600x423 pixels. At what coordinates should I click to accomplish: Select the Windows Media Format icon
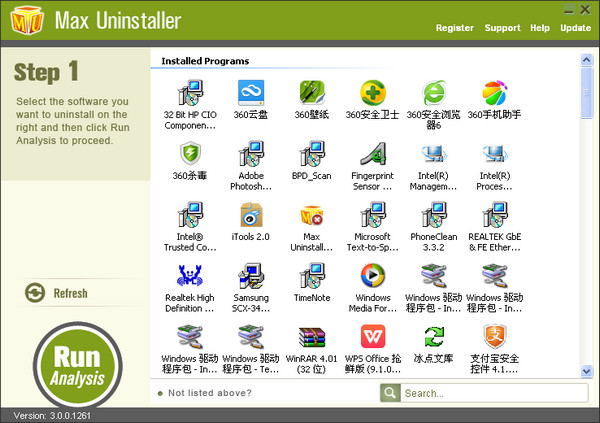(373, 276)
